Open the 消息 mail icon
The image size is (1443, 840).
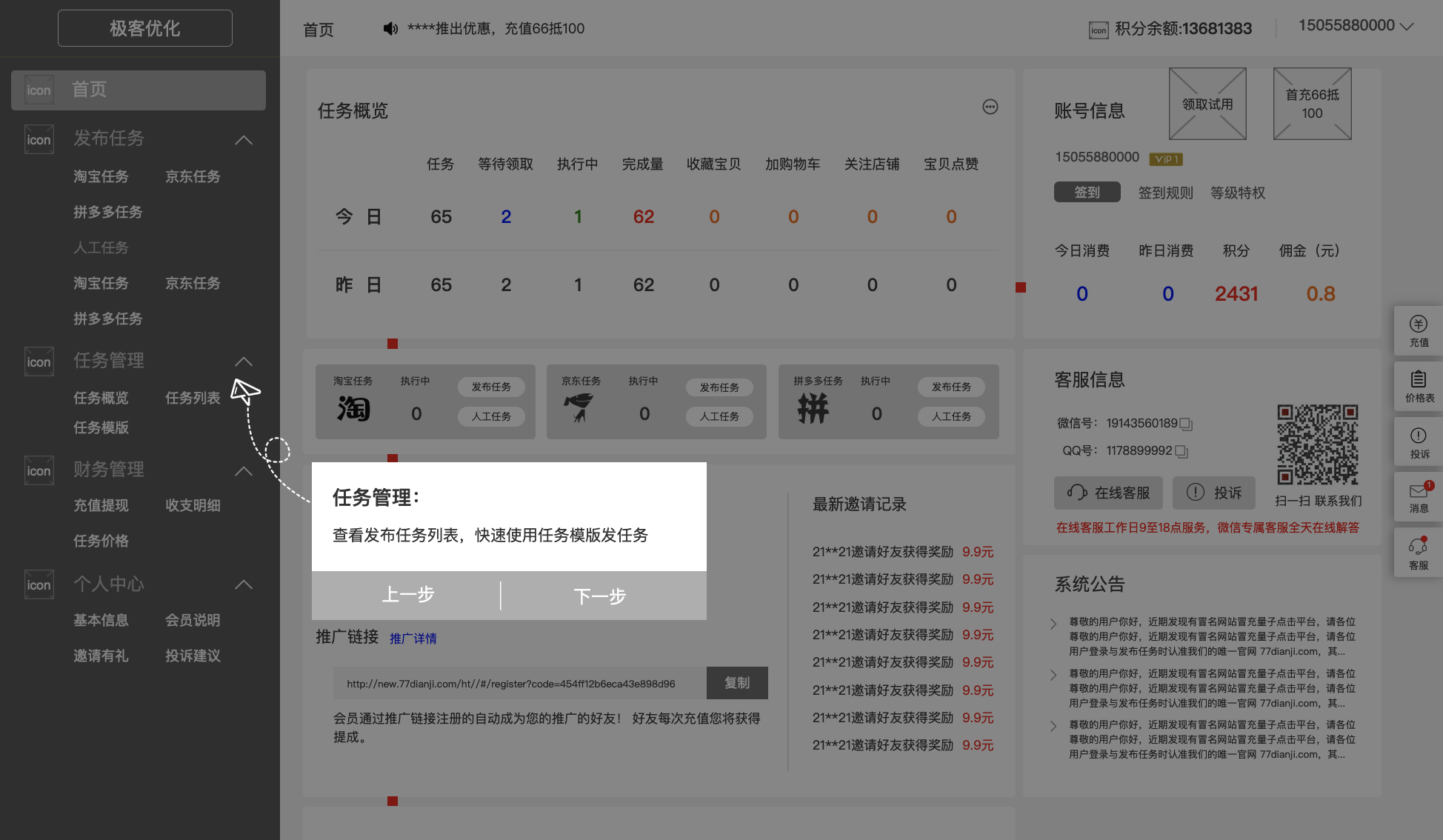(1419, 497)
